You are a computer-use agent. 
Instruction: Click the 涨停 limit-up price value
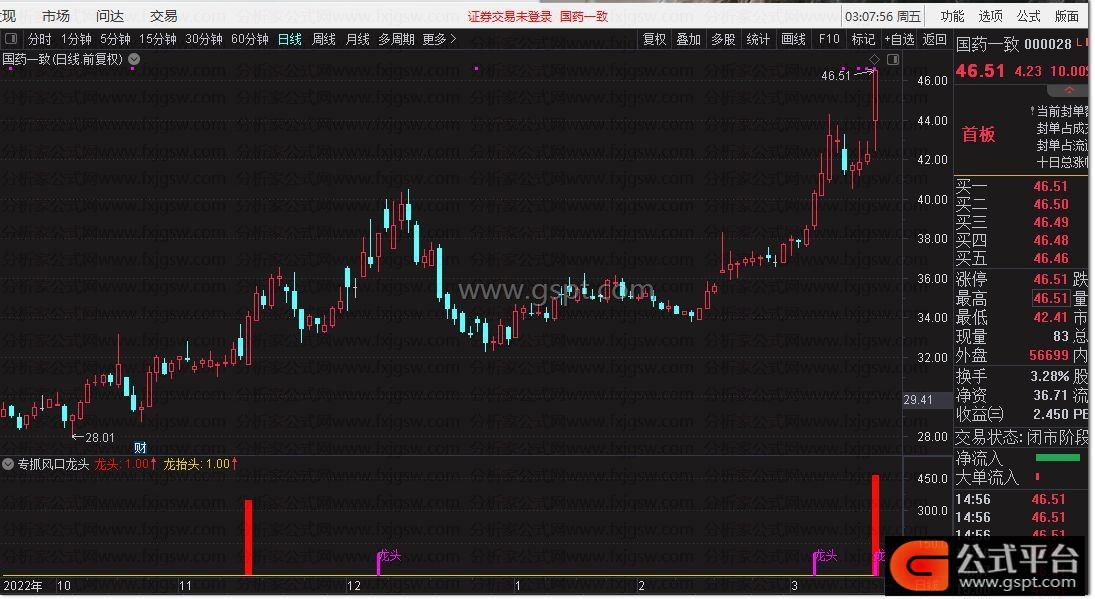[x=1051, y=279]
